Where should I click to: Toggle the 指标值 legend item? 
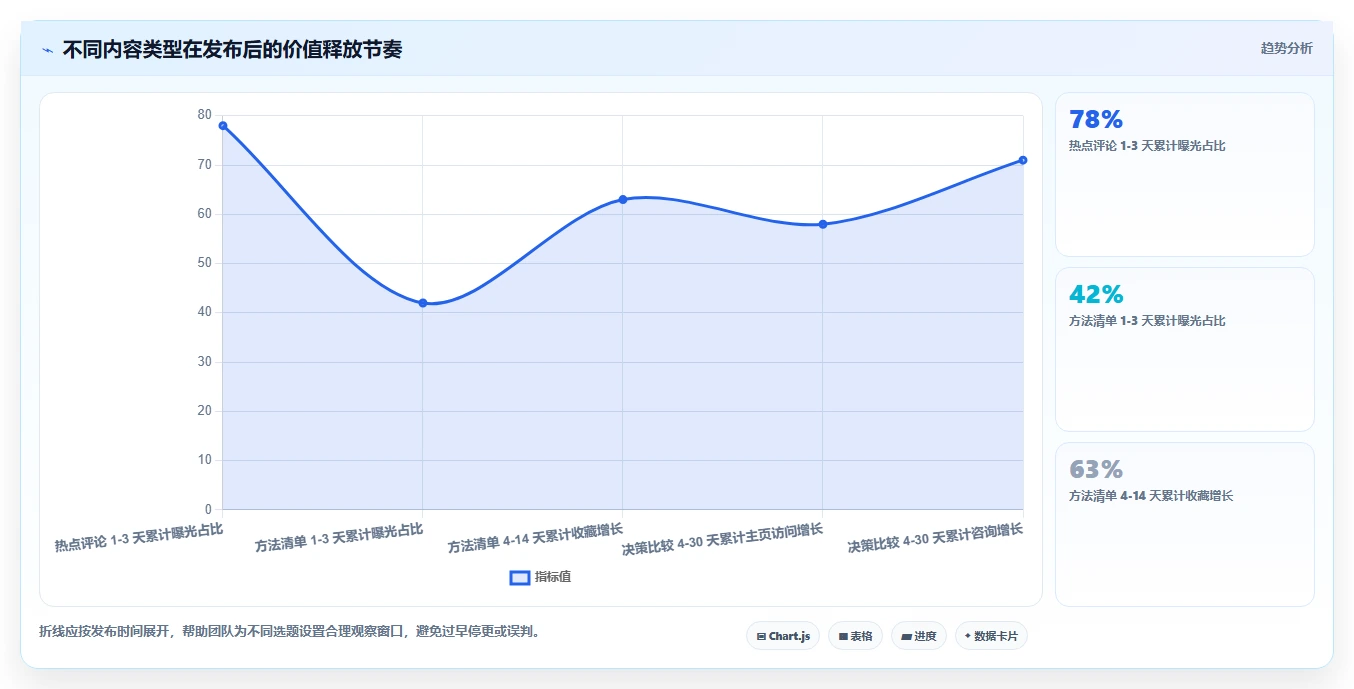[540, 577]
